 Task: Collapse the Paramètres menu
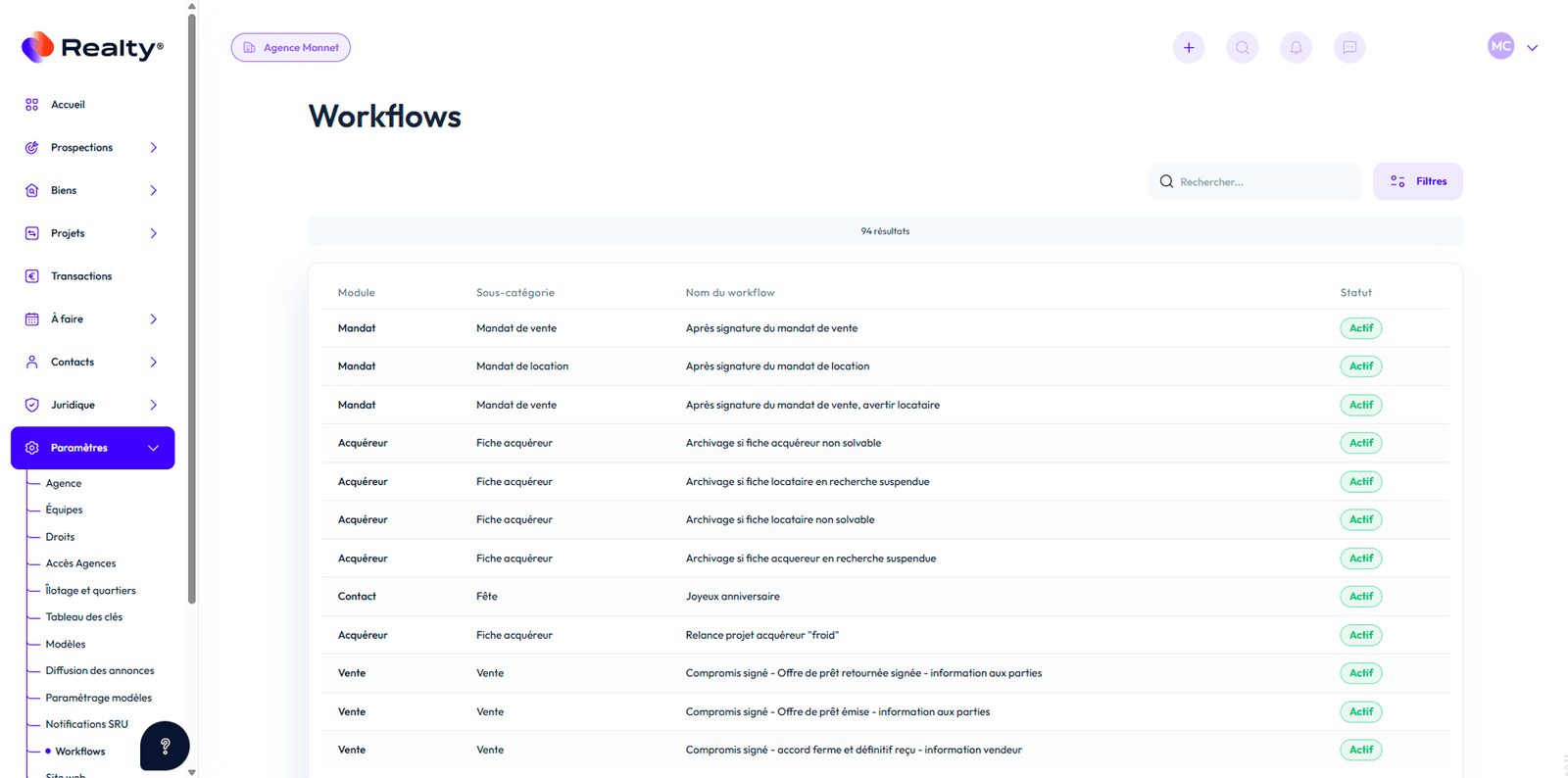[153, 448]
